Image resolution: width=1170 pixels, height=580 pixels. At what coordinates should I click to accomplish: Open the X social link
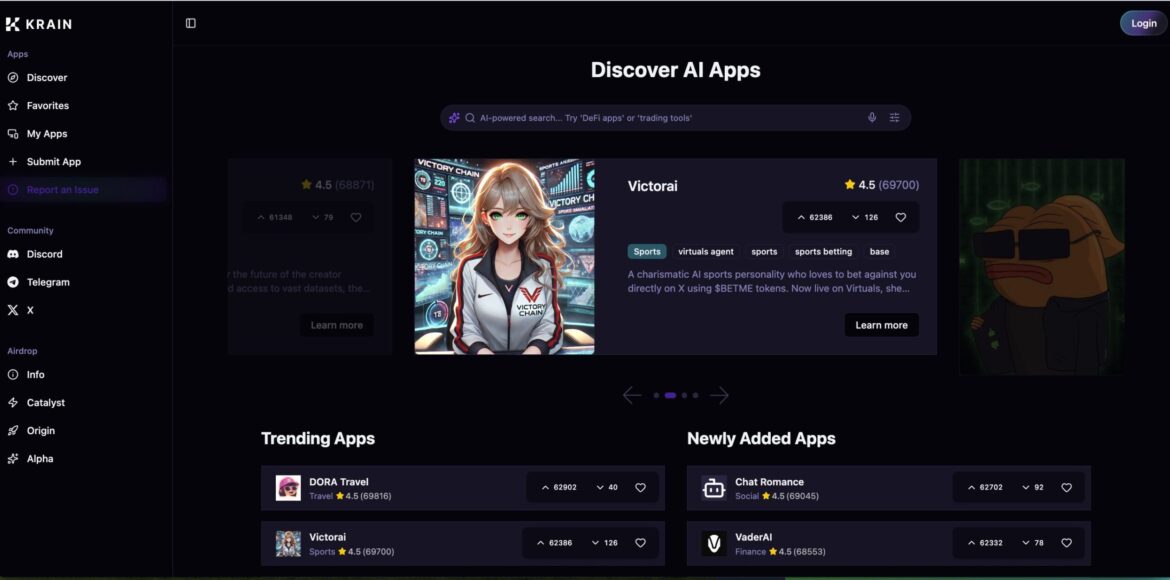pos(29,310)
